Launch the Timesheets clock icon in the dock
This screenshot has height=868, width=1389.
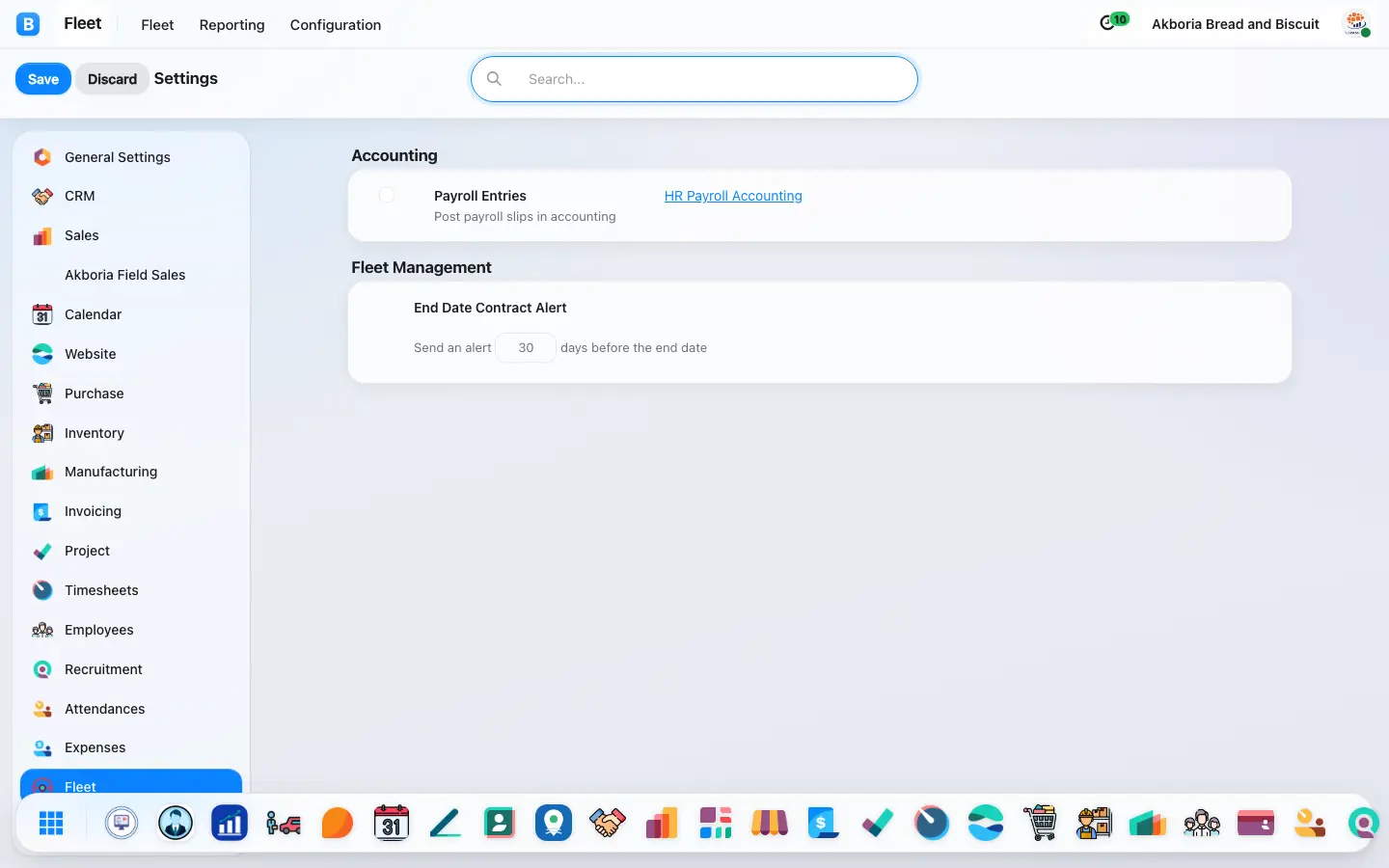(932, 823)
